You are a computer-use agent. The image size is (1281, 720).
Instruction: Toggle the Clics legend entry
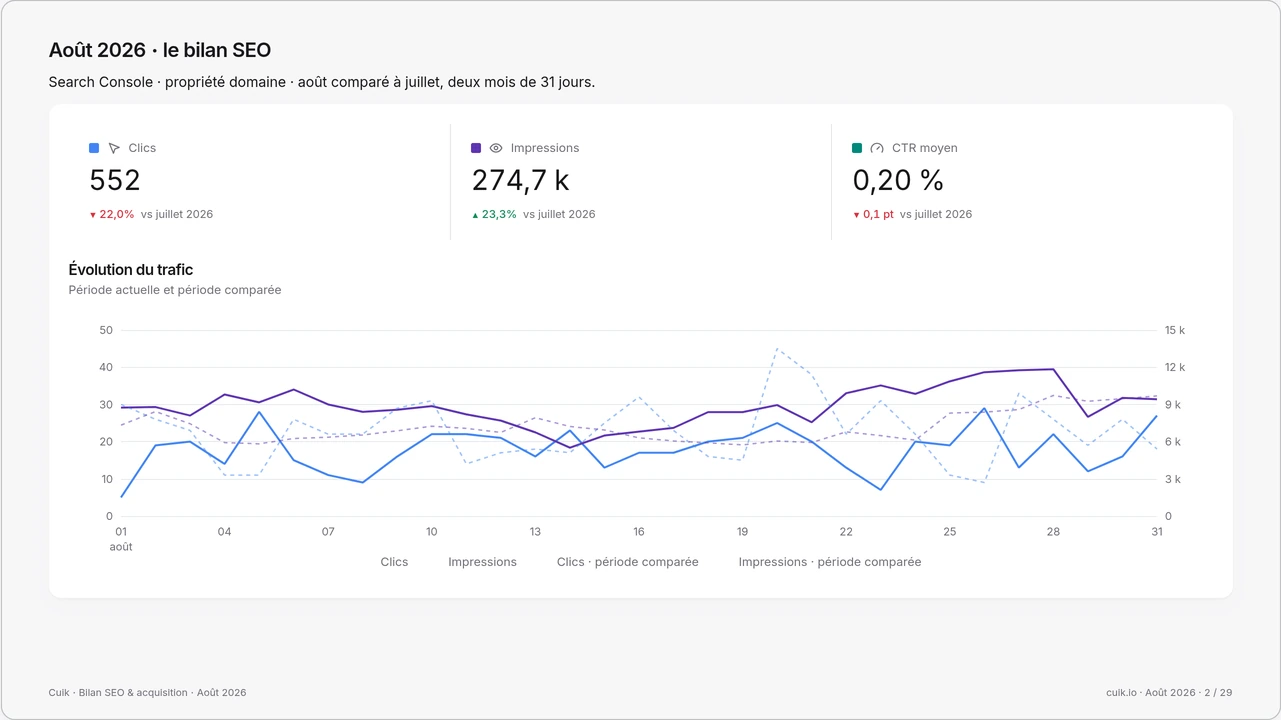394,562
